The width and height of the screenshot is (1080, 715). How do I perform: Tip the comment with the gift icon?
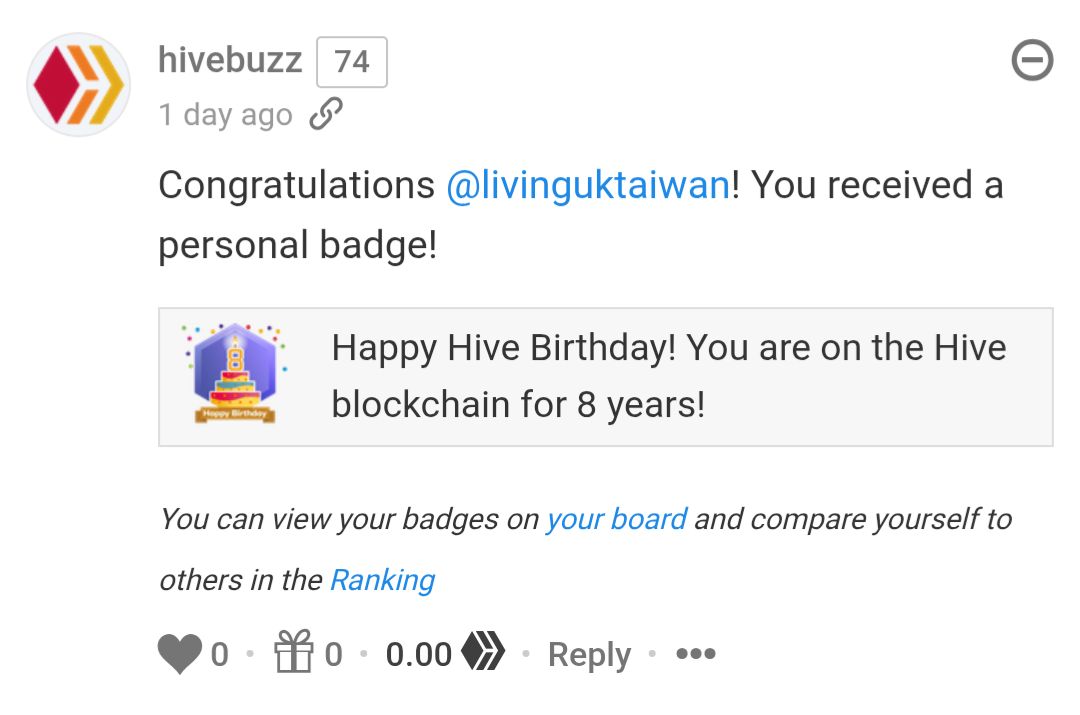click(x=294, y=651)
